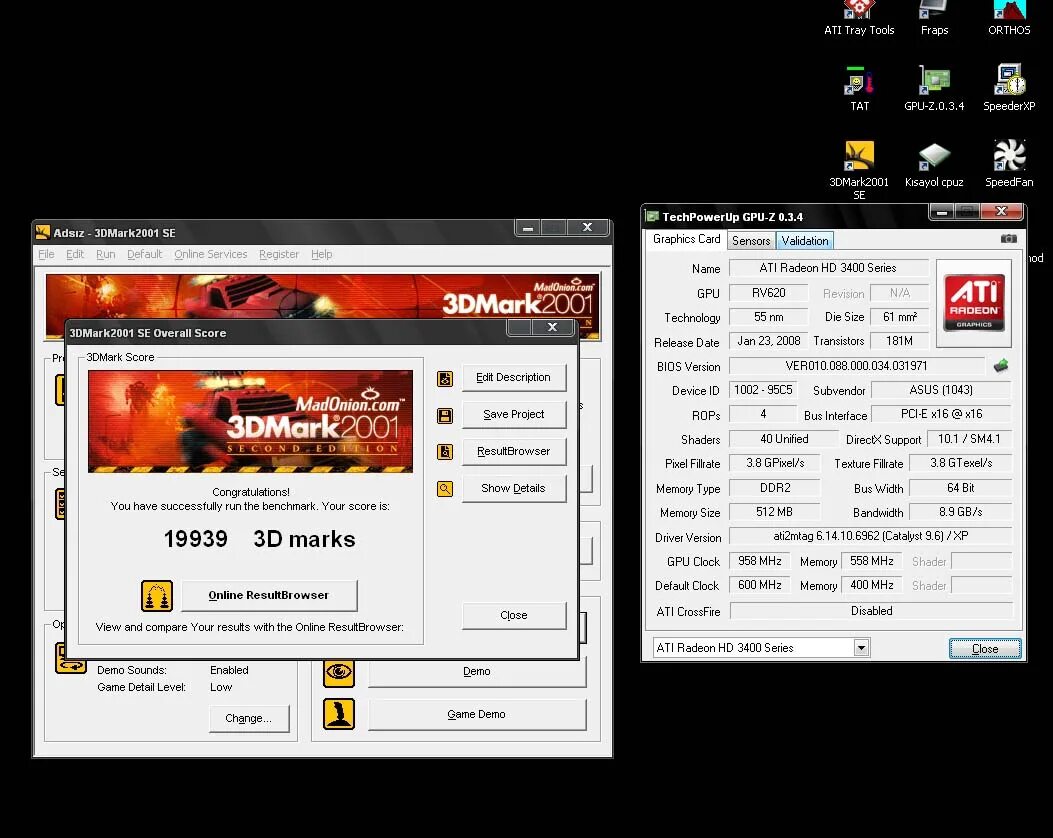Click the Save Project floppy icon
The height and width of the screenshot is (838, 1053).
coord(445,416)
